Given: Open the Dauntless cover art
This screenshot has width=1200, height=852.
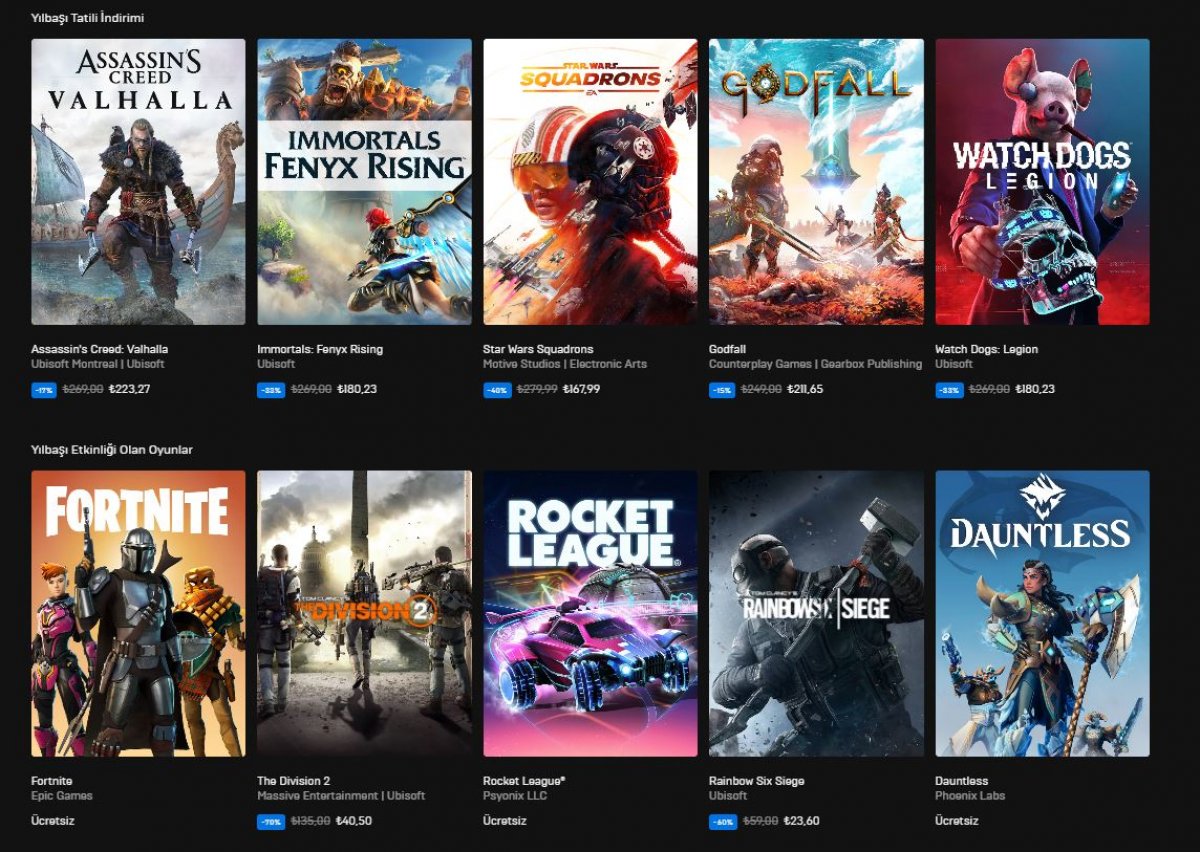Looking at the screenshot, I should (1042, 614).
